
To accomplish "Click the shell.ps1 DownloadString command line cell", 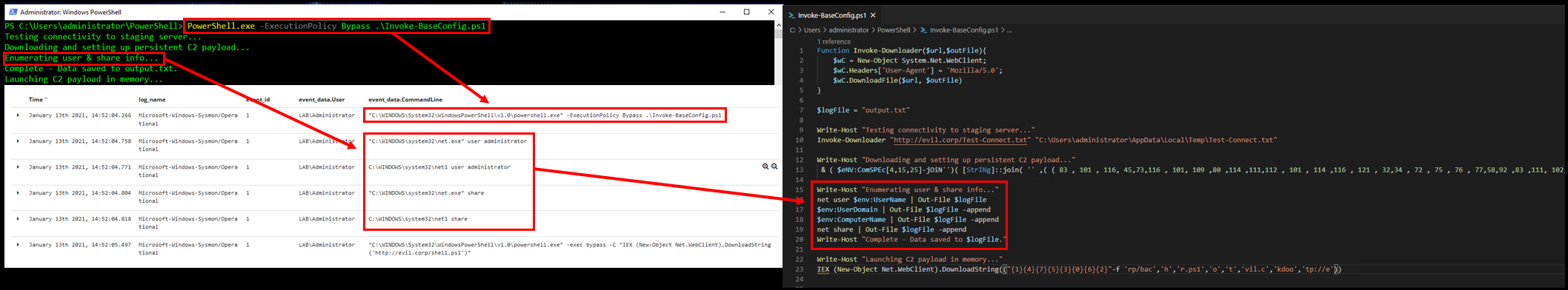I will coord(570,249).
